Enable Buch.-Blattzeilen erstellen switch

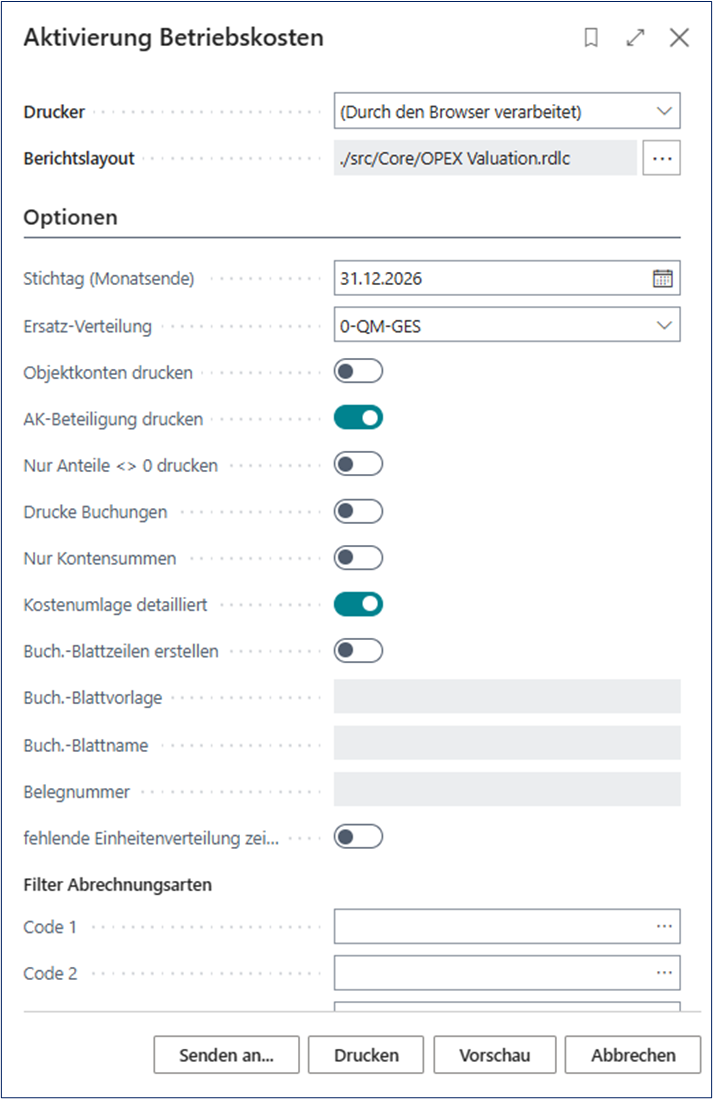[x=358, y=650]
